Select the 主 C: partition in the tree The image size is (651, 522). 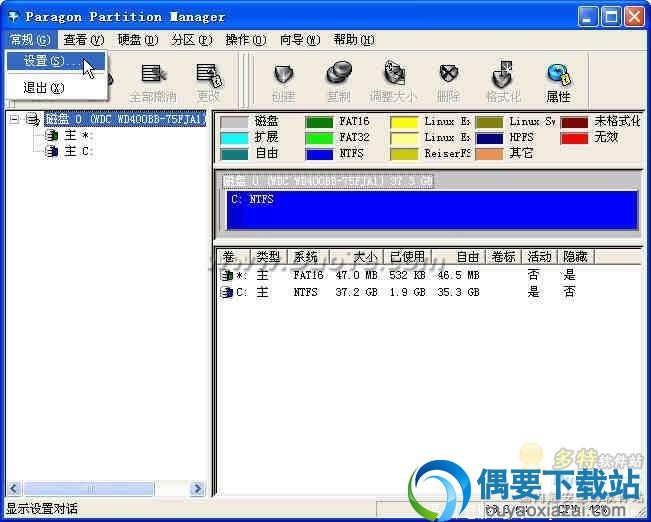coord(78,151)
